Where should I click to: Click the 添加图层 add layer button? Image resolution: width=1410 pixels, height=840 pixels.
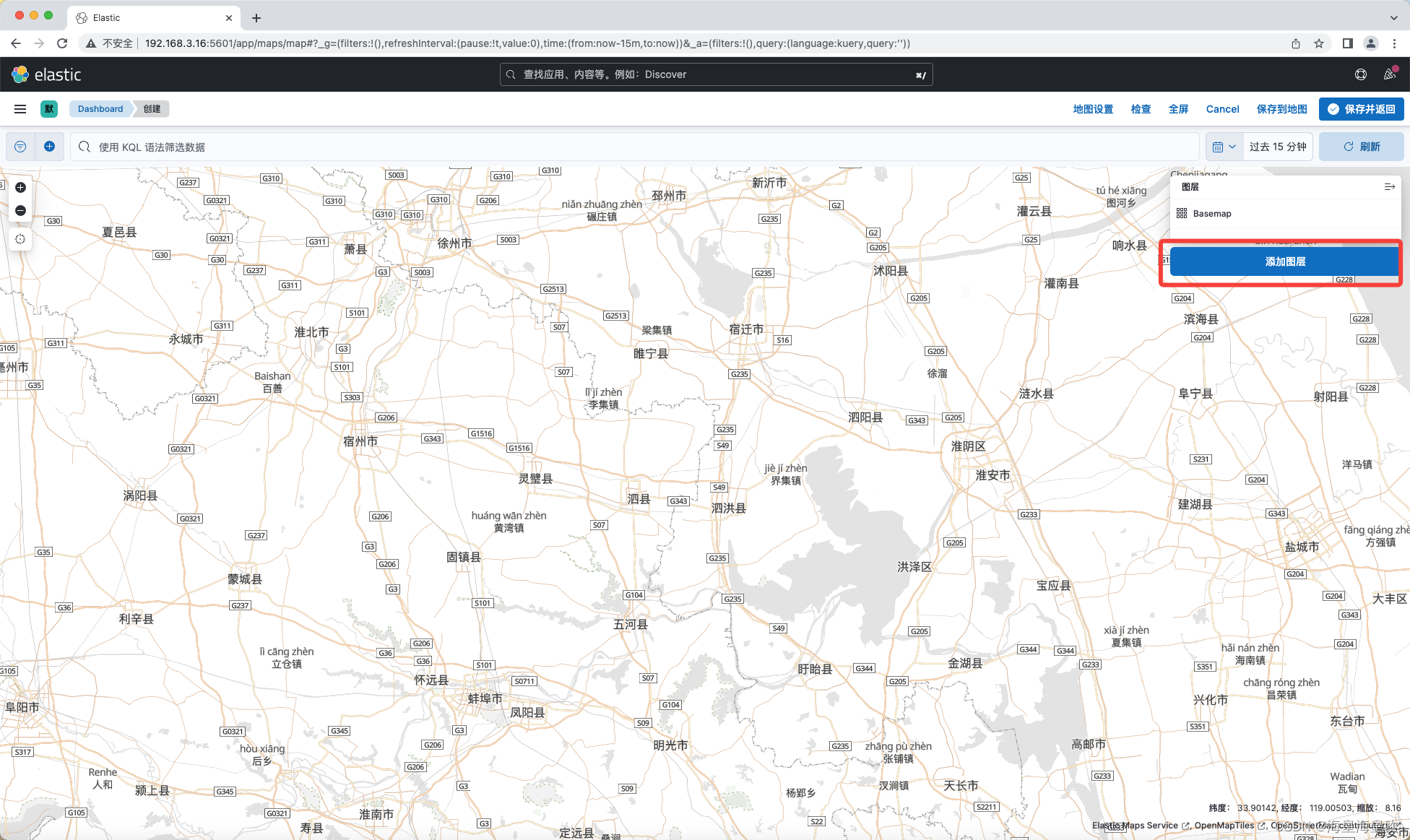tap(1284, 261)
